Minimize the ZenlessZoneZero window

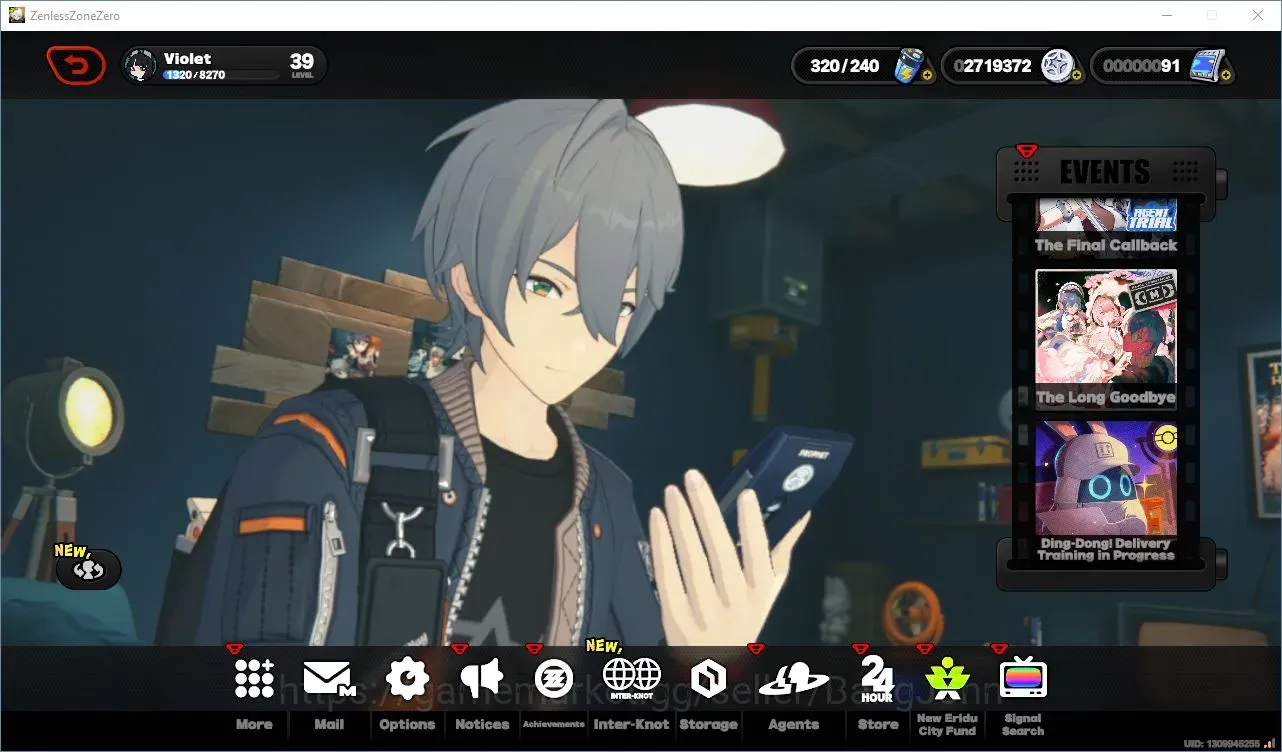[1167, 15]
